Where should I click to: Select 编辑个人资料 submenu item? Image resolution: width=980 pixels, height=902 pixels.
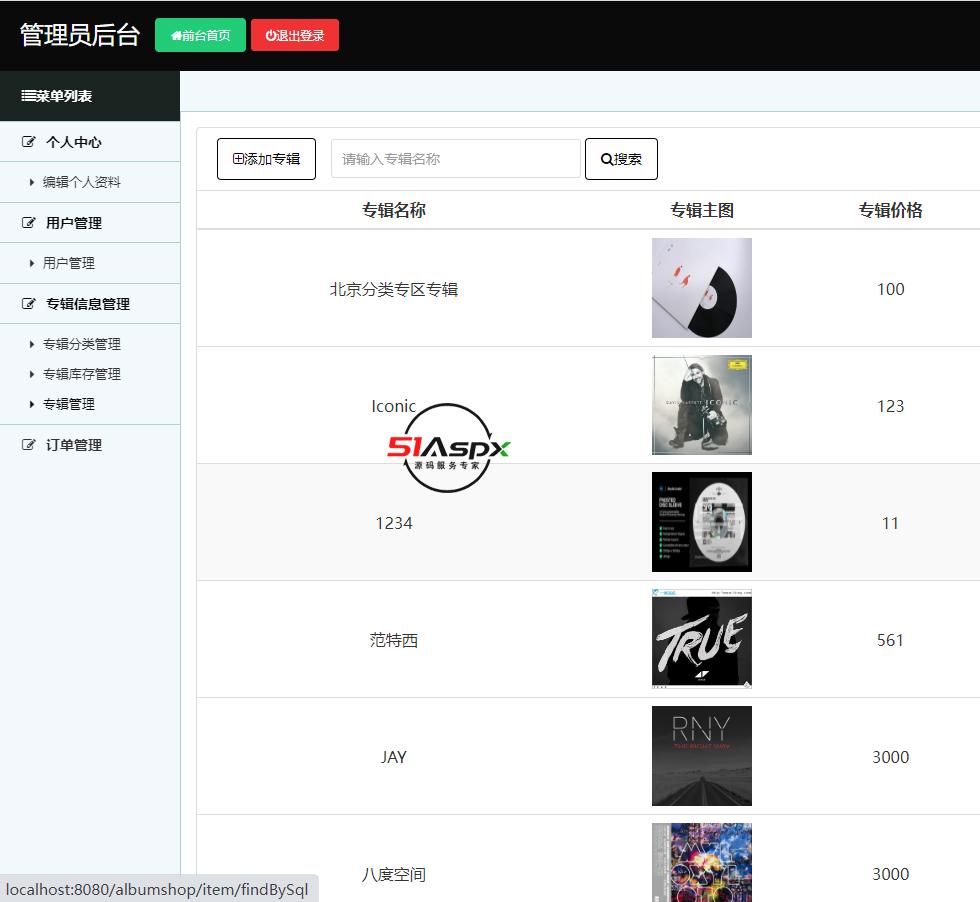[x=82, y=182]
